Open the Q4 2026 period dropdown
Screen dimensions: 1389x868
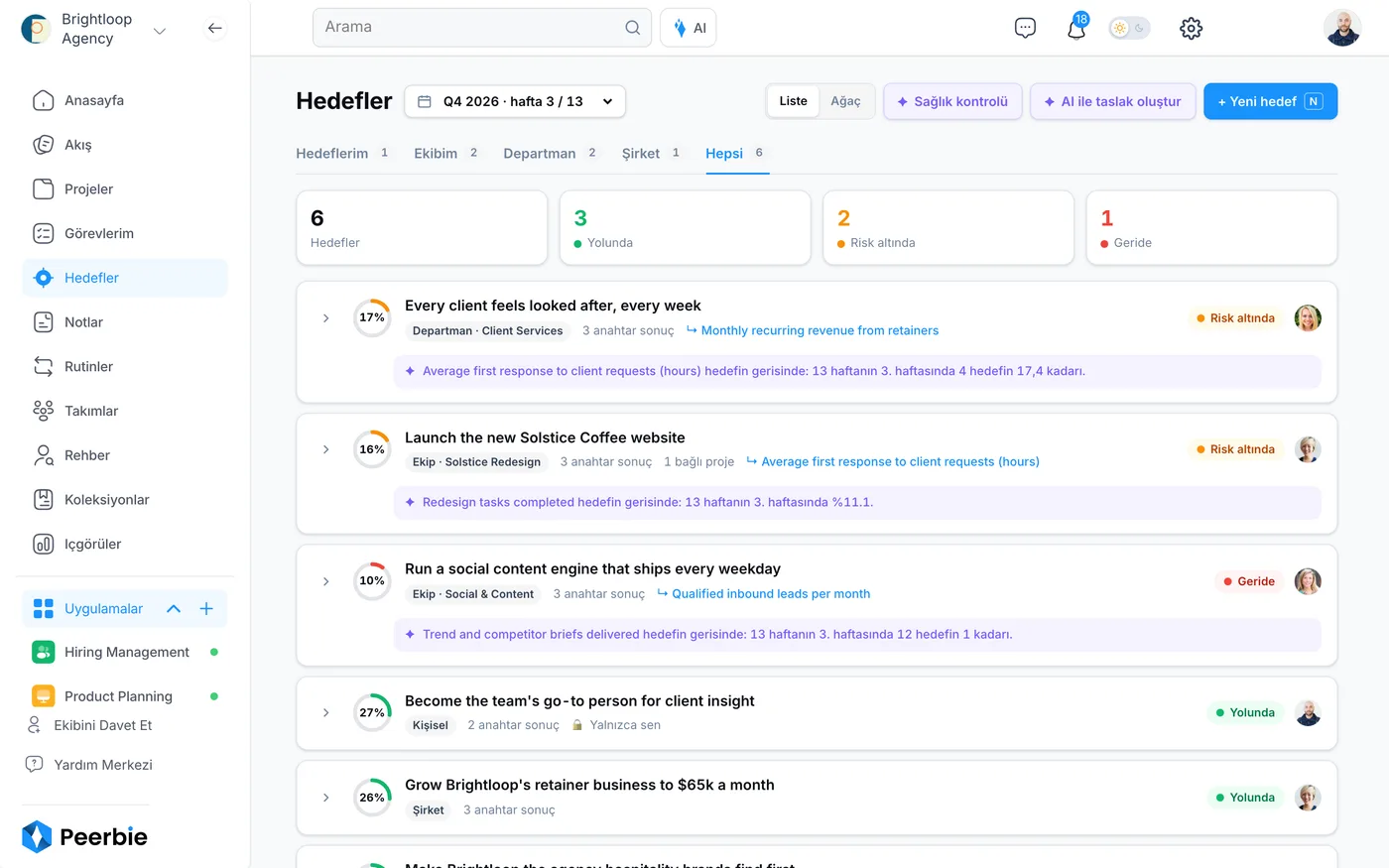click(515, 101)
